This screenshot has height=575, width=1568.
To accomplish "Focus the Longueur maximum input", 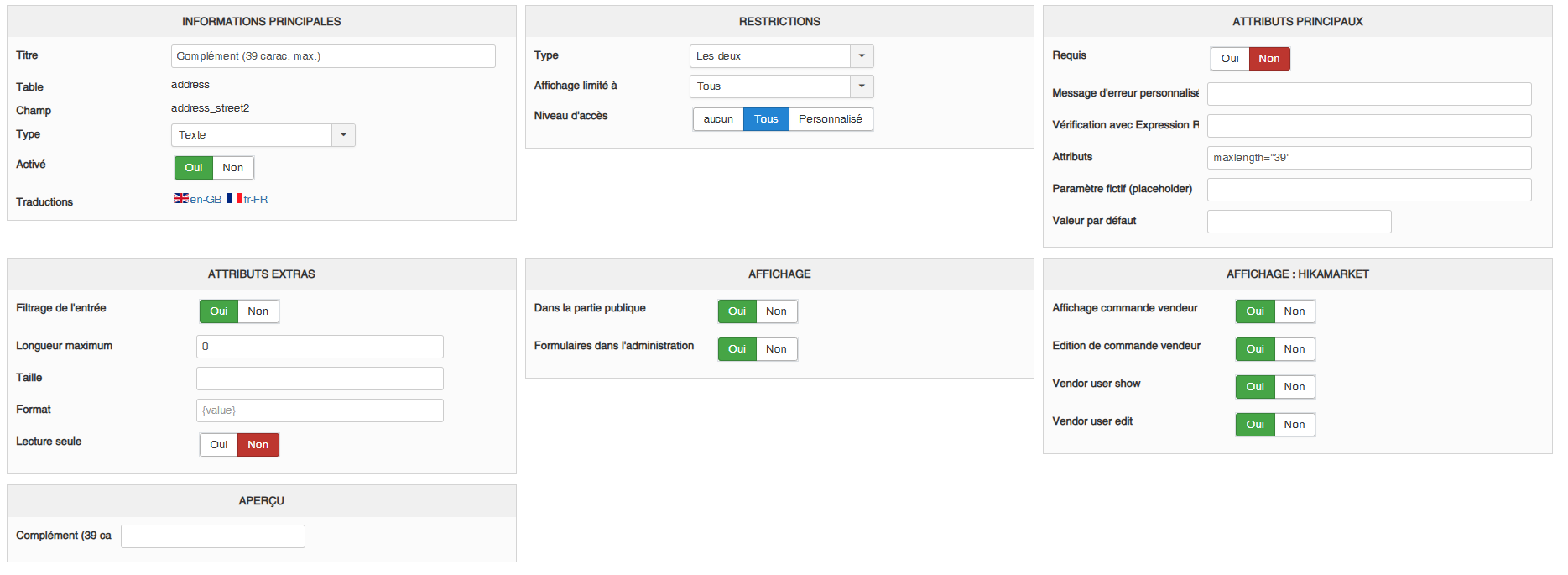I will point(320,347).
